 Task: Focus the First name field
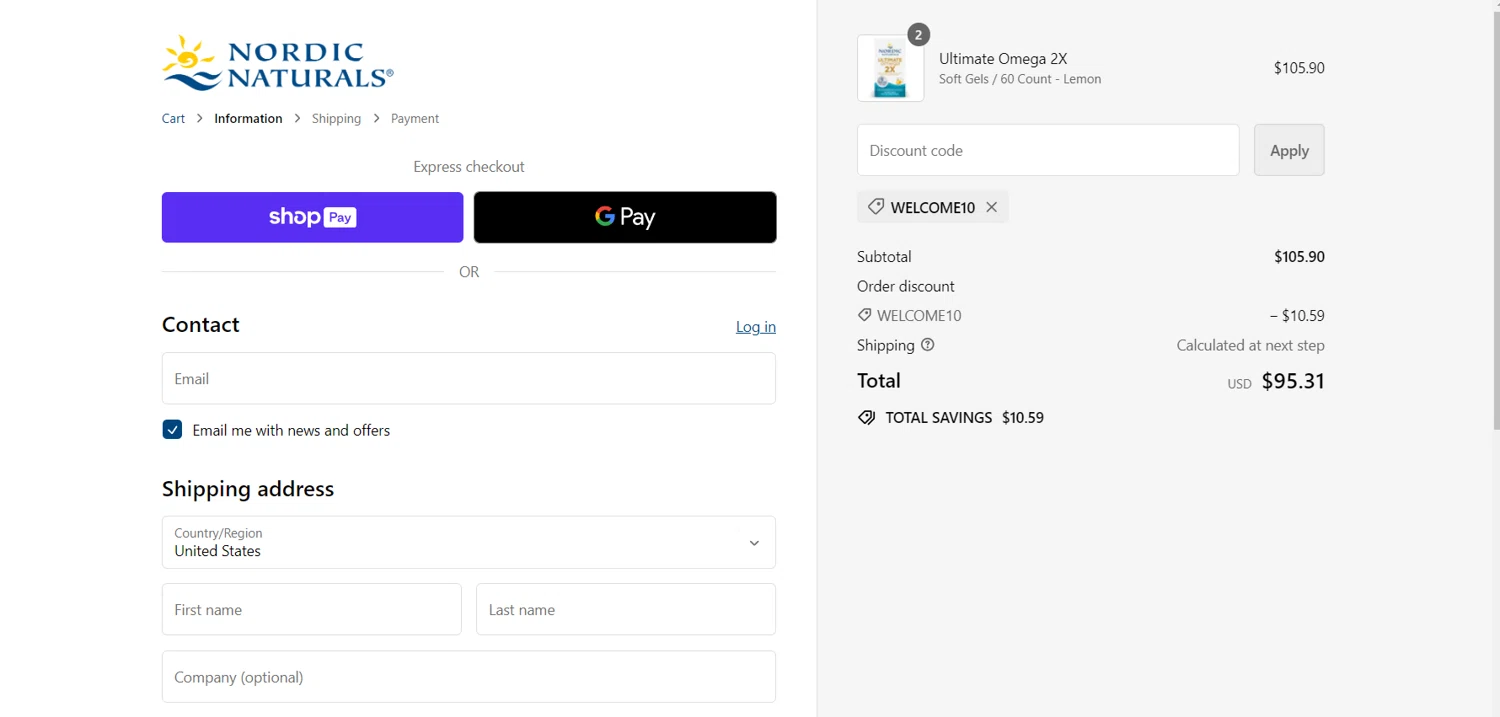click(312, 609)
